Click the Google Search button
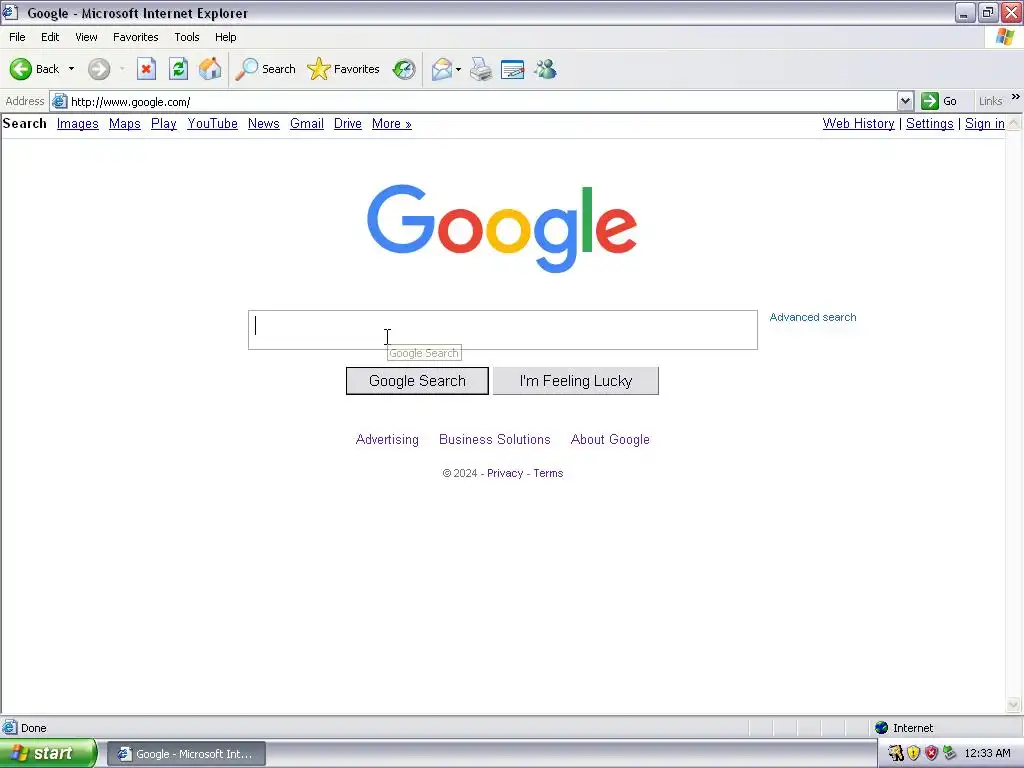This screenshot has width=1024, height=768. pos(417,381)
